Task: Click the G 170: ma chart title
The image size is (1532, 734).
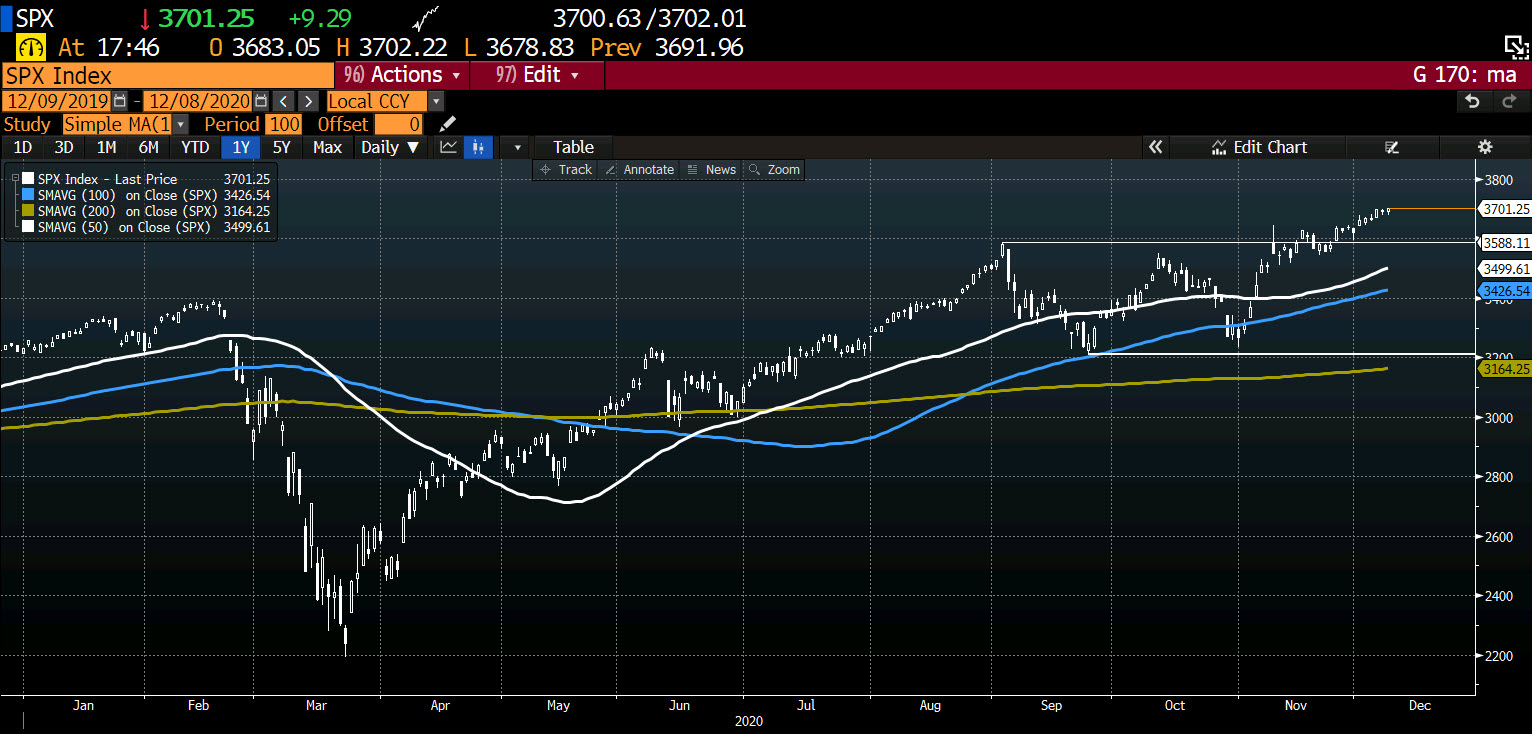Action: pos(1463,75)
